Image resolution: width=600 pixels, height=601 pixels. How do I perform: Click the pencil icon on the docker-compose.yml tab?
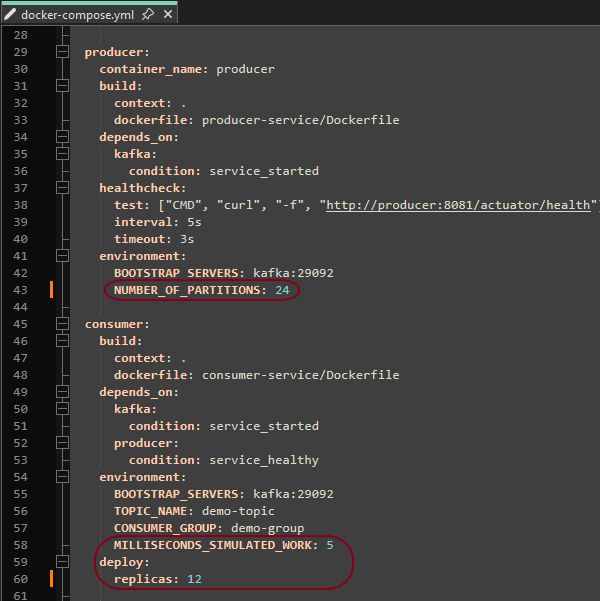coord(10,15)
